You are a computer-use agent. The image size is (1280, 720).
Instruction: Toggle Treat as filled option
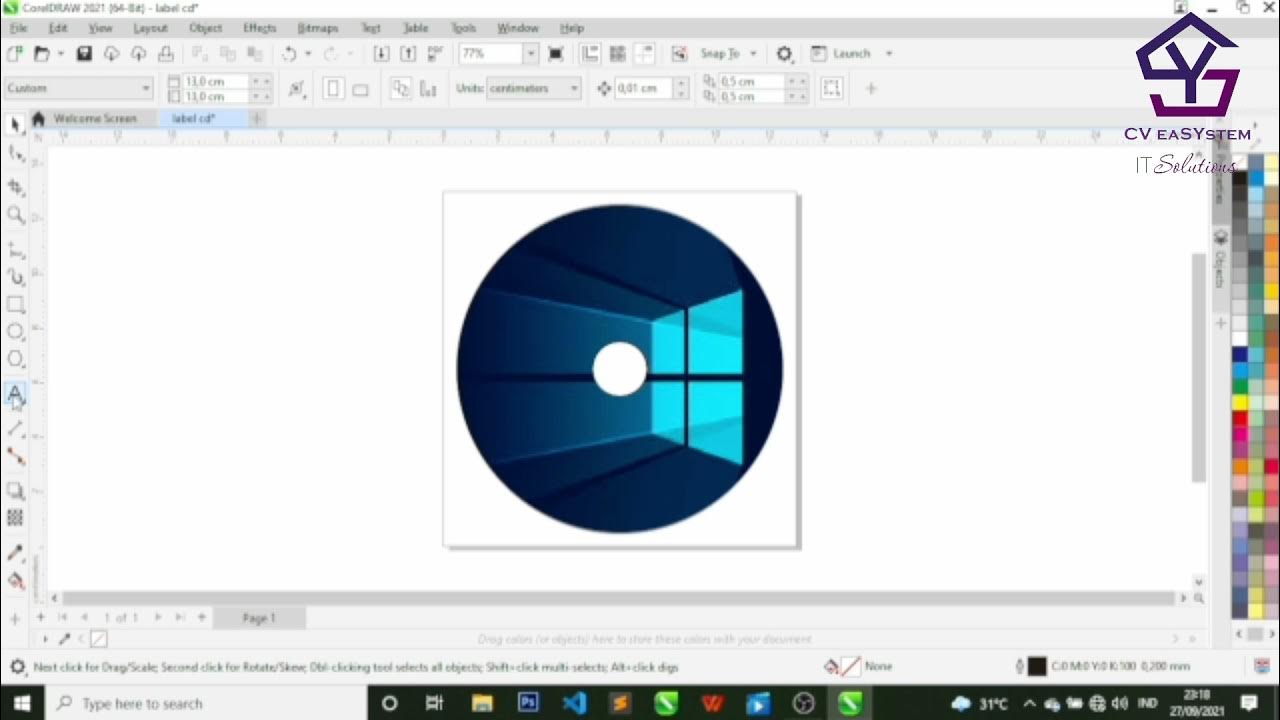tap(832, 88)
